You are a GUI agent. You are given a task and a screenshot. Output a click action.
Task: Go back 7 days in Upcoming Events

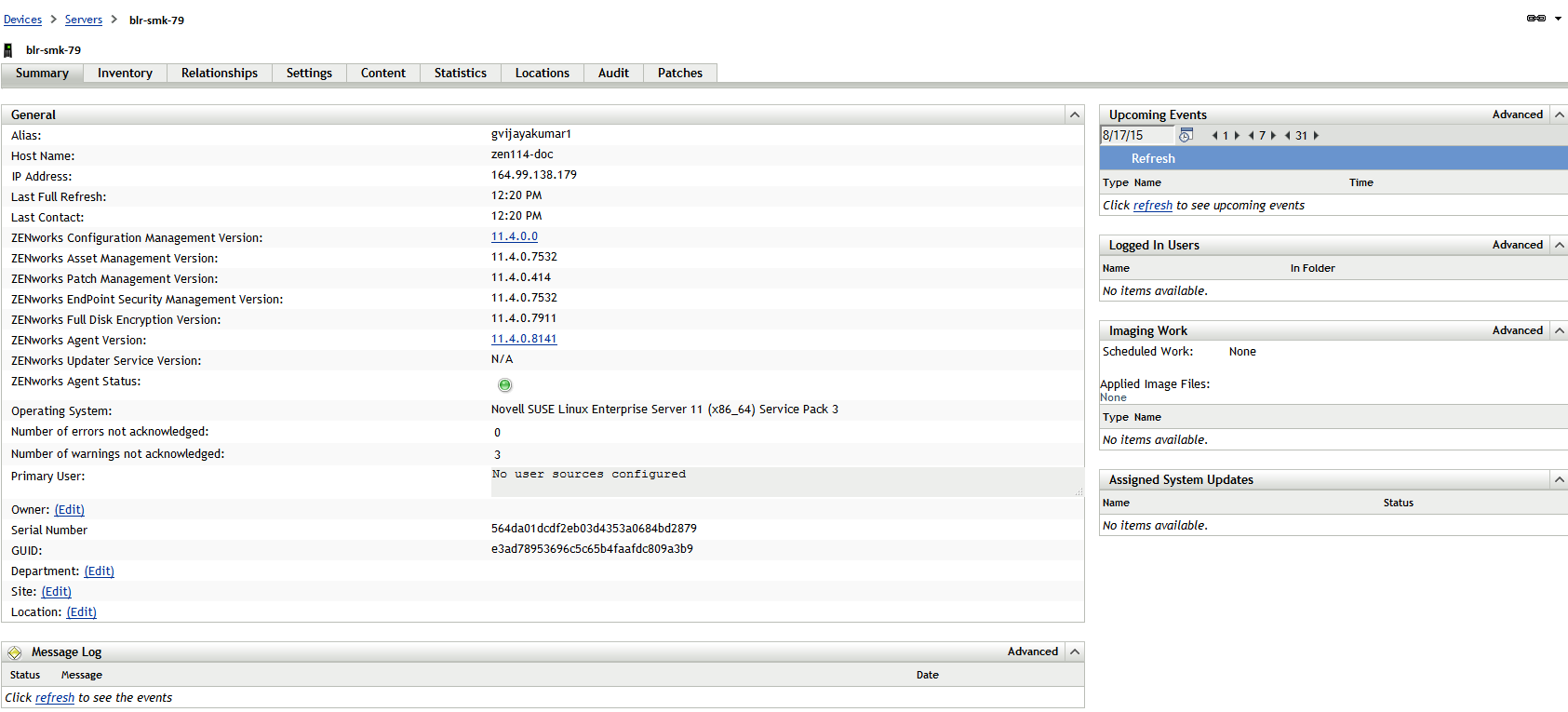1252,136
